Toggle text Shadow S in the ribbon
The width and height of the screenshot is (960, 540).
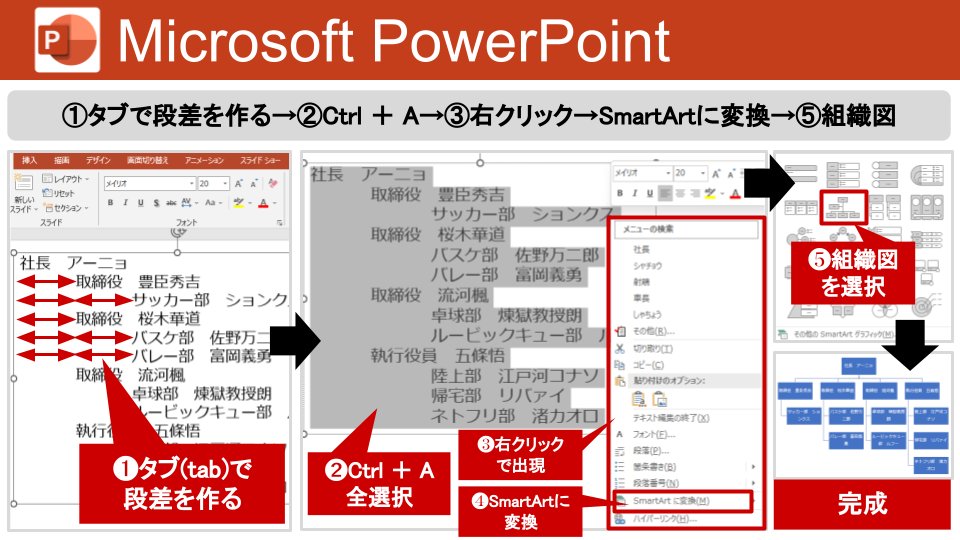[156, 203]
